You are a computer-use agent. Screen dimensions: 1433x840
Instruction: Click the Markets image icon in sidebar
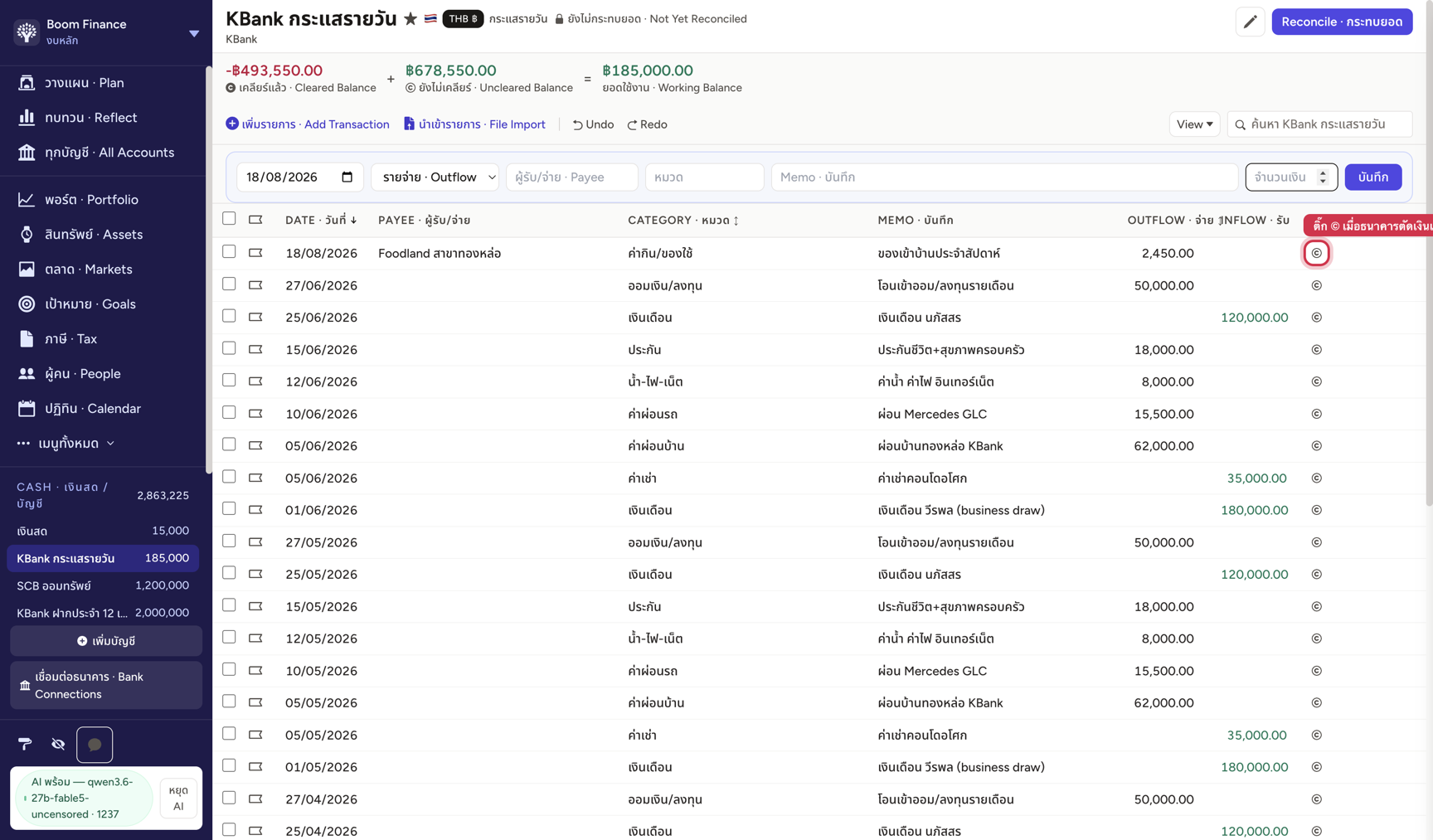click(x=27, y=269)
